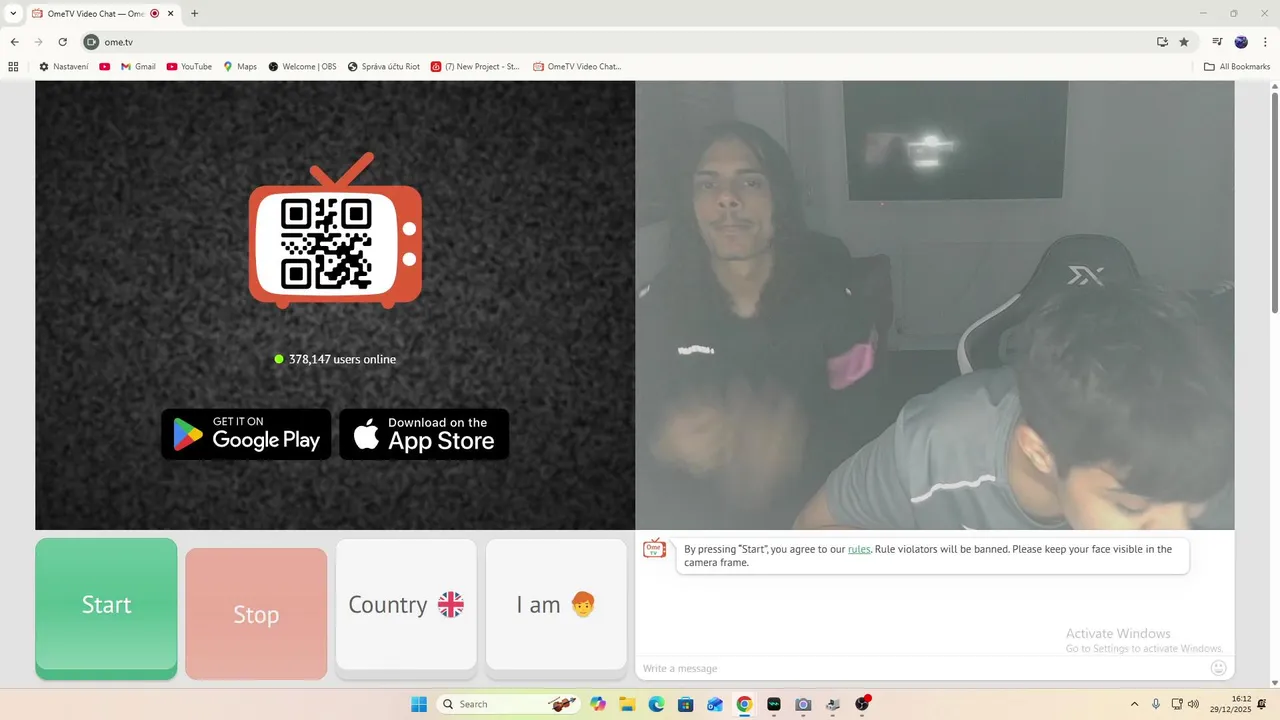Open the Nastavení bookmark

(63, 67)
